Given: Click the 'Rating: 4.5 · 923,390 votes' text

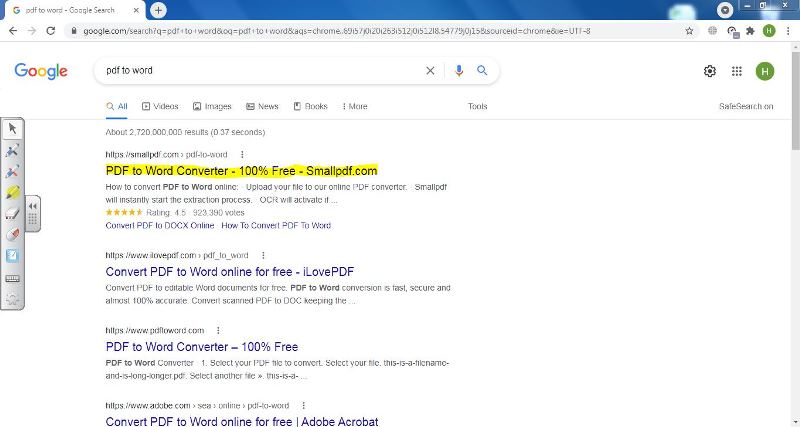Looking at the screenshot, I should point(195,213).
